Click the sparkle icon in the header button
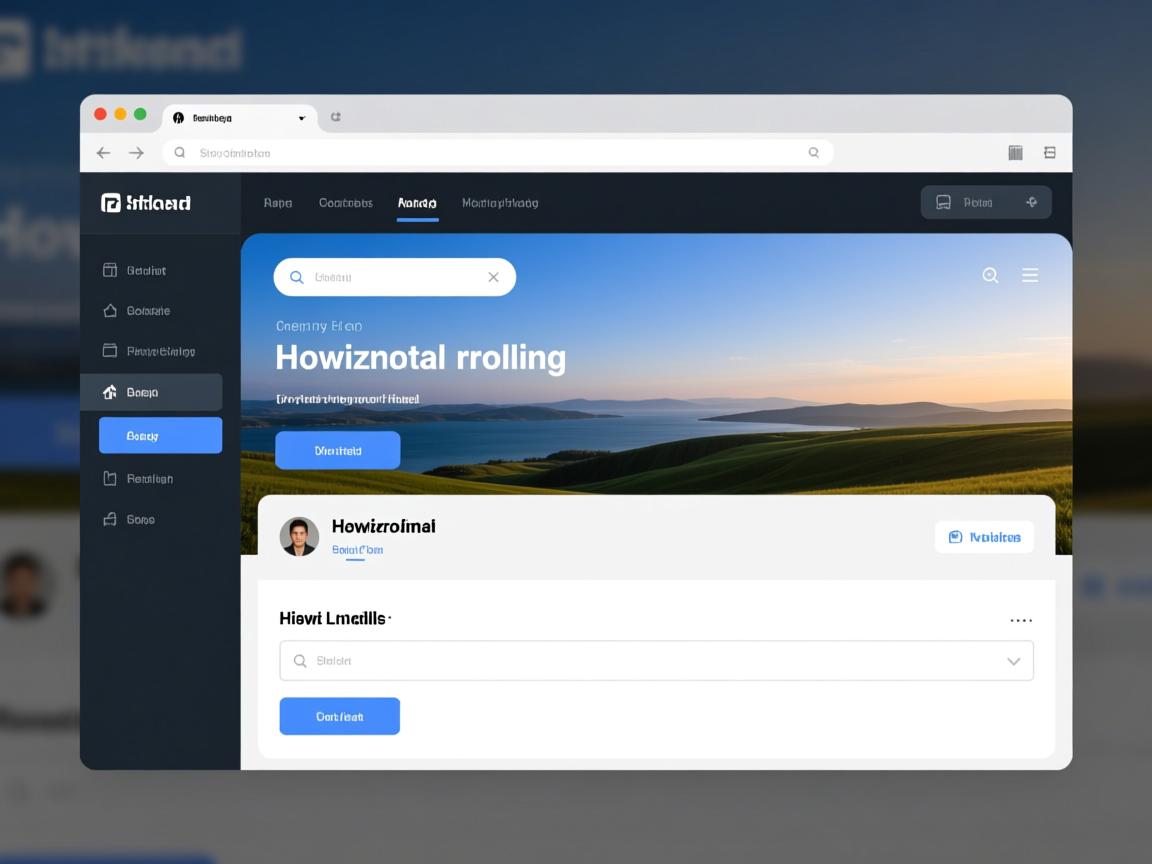 (x=1032, y=202)
